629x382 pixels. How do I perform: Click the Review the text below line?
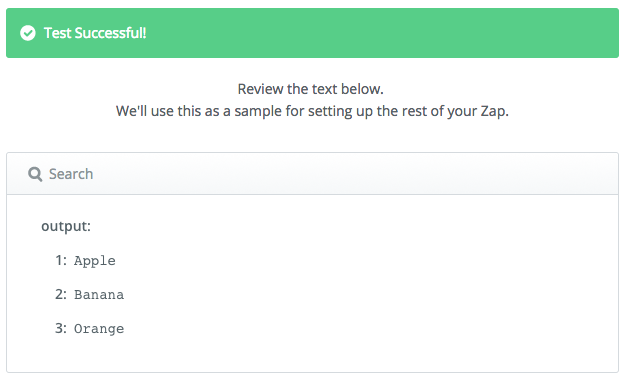pyautogui.click(x=310, y=89)
